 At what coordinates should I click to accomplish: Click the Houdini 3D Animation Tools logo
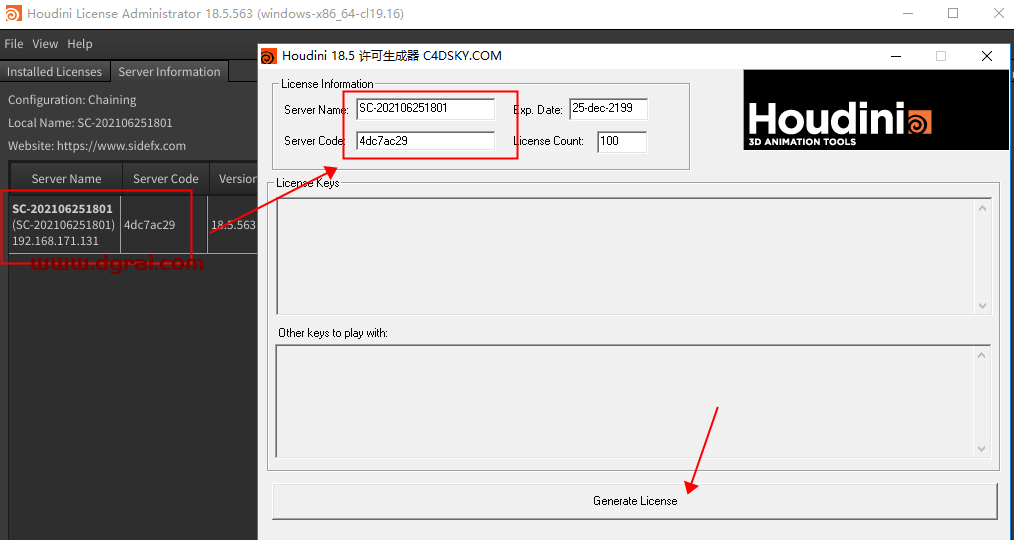pos(876,110)
